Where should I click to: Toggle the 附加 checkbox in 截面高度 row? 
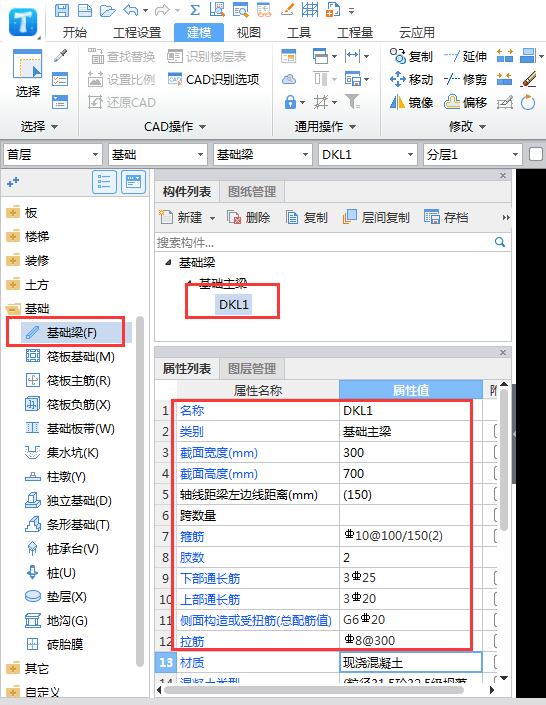495,473
